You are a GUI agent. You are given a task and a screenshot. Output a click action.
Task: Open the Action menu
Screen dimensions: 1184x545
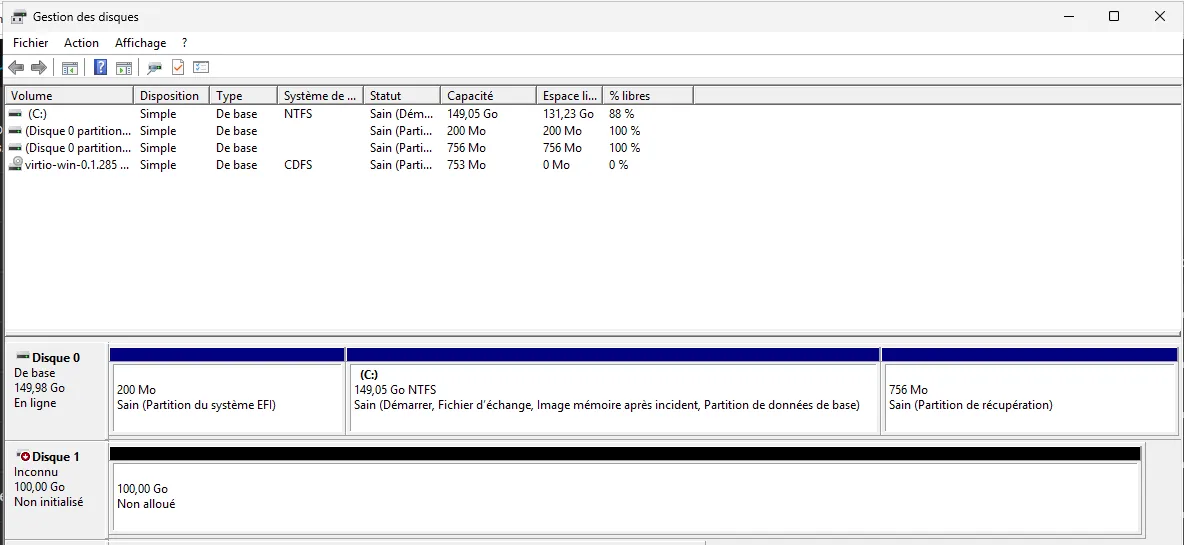point(81,43)
